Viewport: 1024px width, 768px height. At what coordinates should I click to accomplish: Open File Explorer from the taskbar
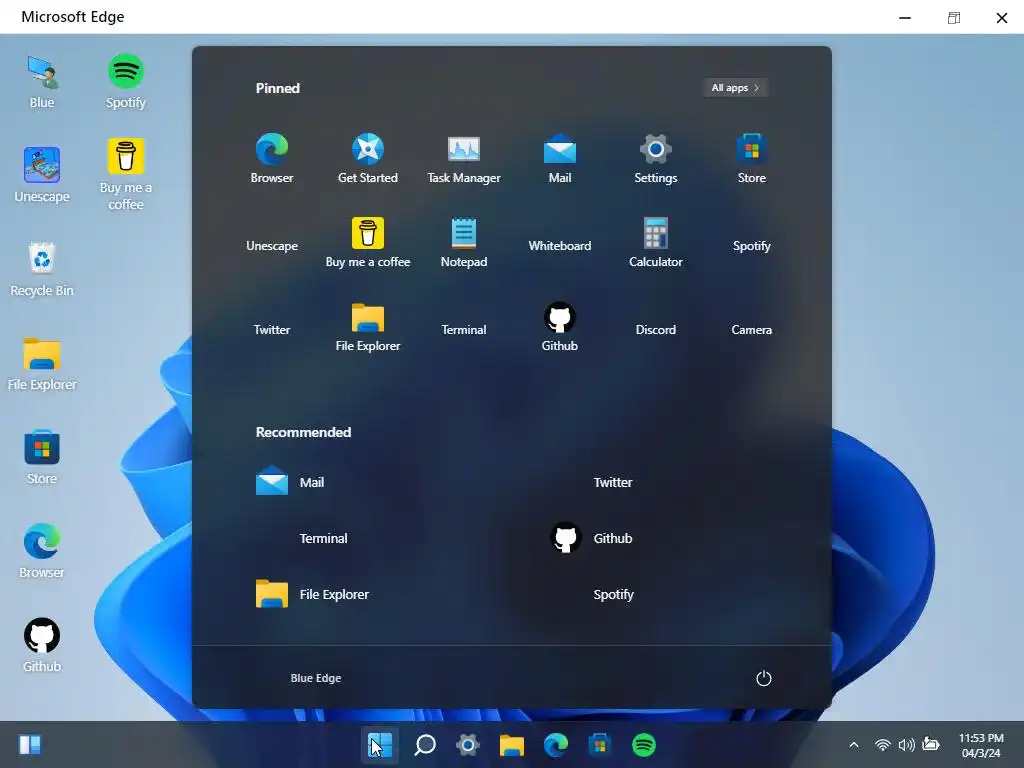point(512,744)
